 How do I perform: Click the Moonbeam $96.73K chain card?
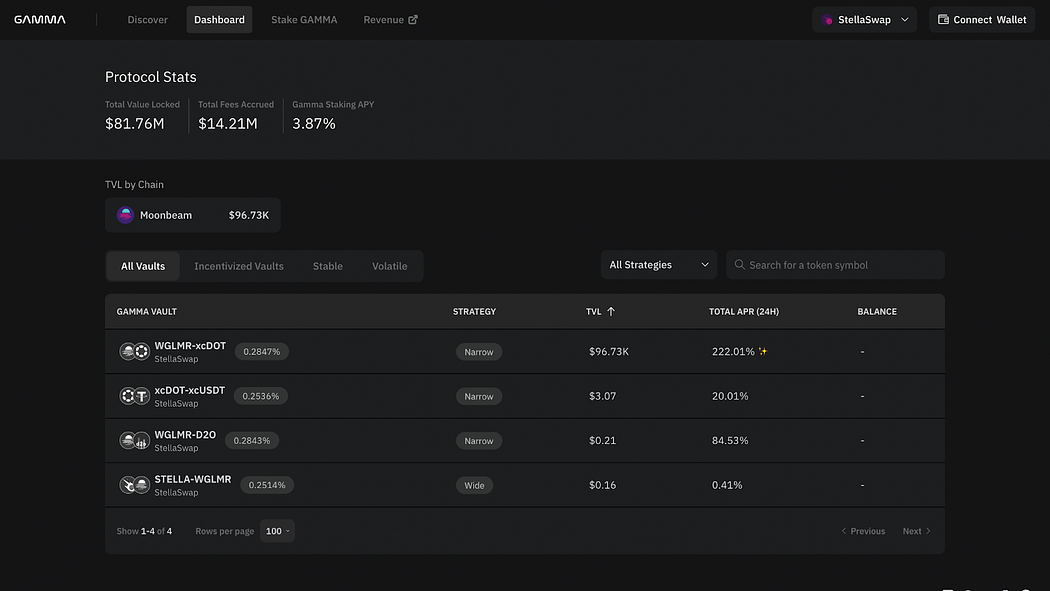coord(193,215)
